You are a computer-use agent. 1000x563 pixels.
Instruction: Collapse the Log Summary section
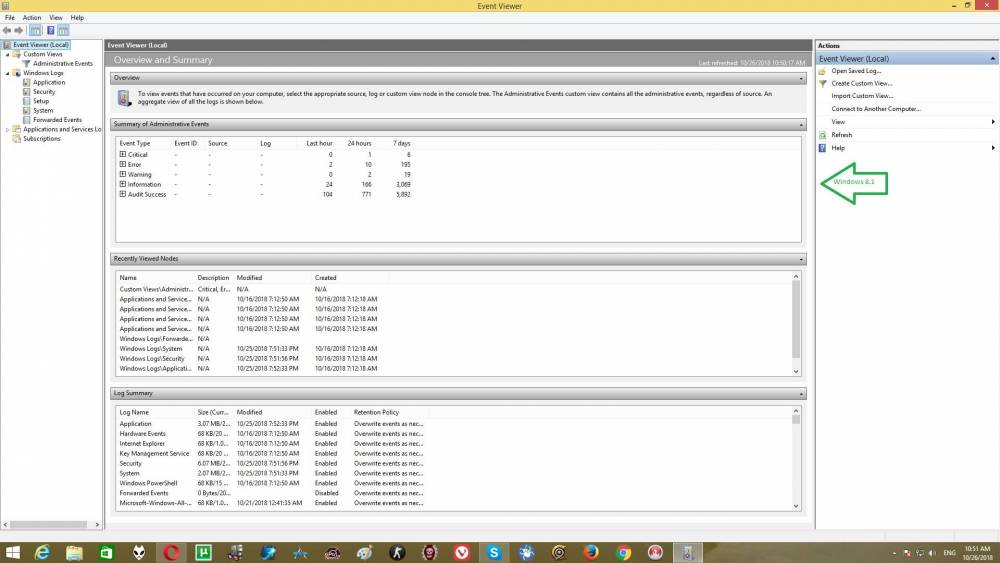pos(801,394)
